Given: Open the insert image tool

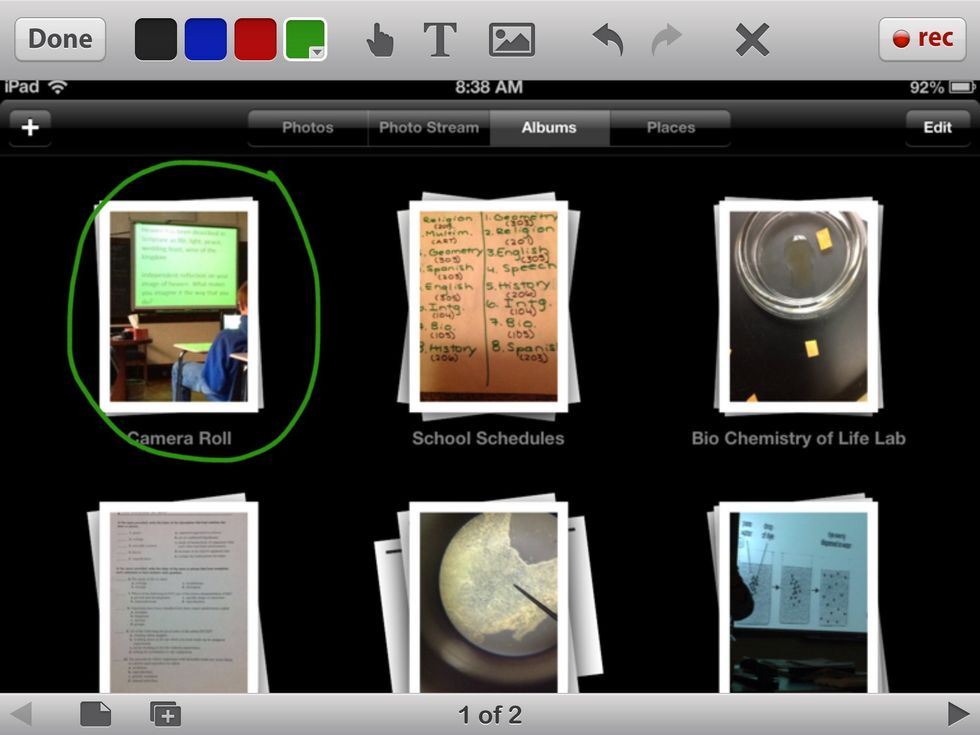Looking at the screenshot, I should coord(511,40).
